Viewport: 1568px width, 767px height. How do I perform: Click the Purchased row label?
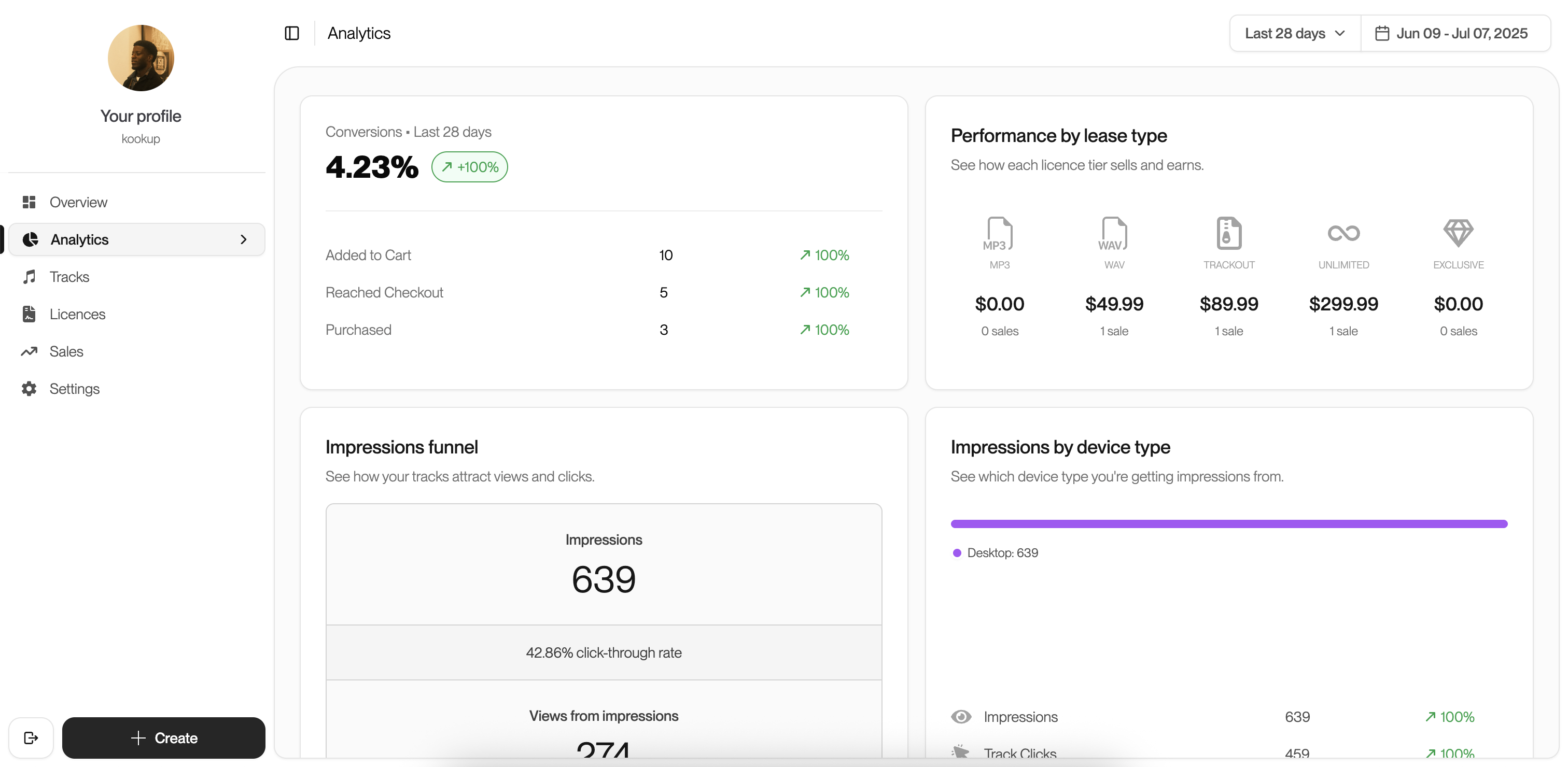(358, 330)
